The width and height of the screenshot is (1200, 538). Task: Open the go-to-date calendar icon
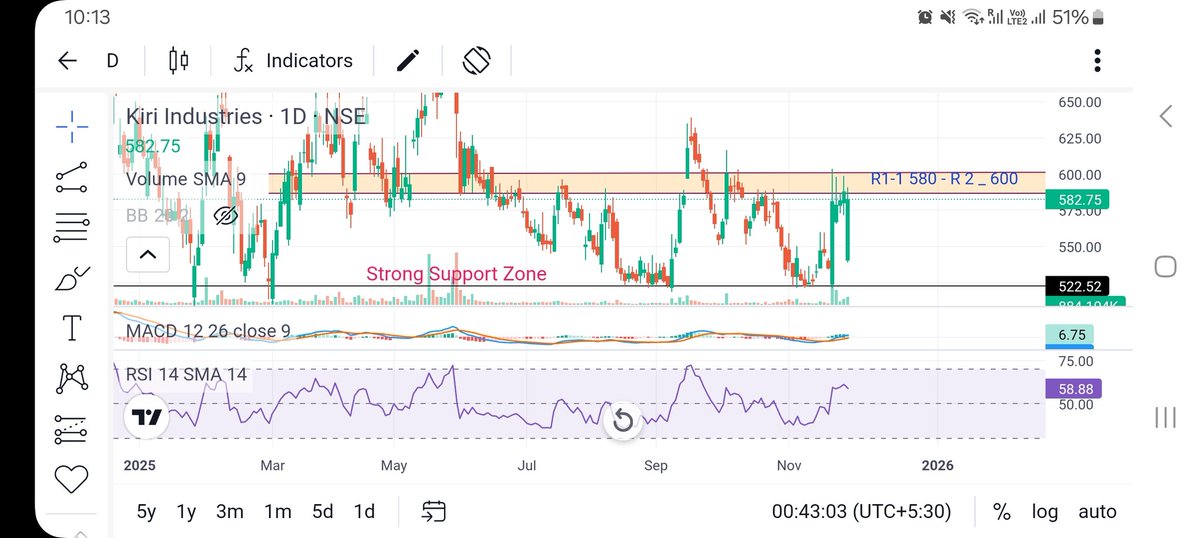click(433, 511)
